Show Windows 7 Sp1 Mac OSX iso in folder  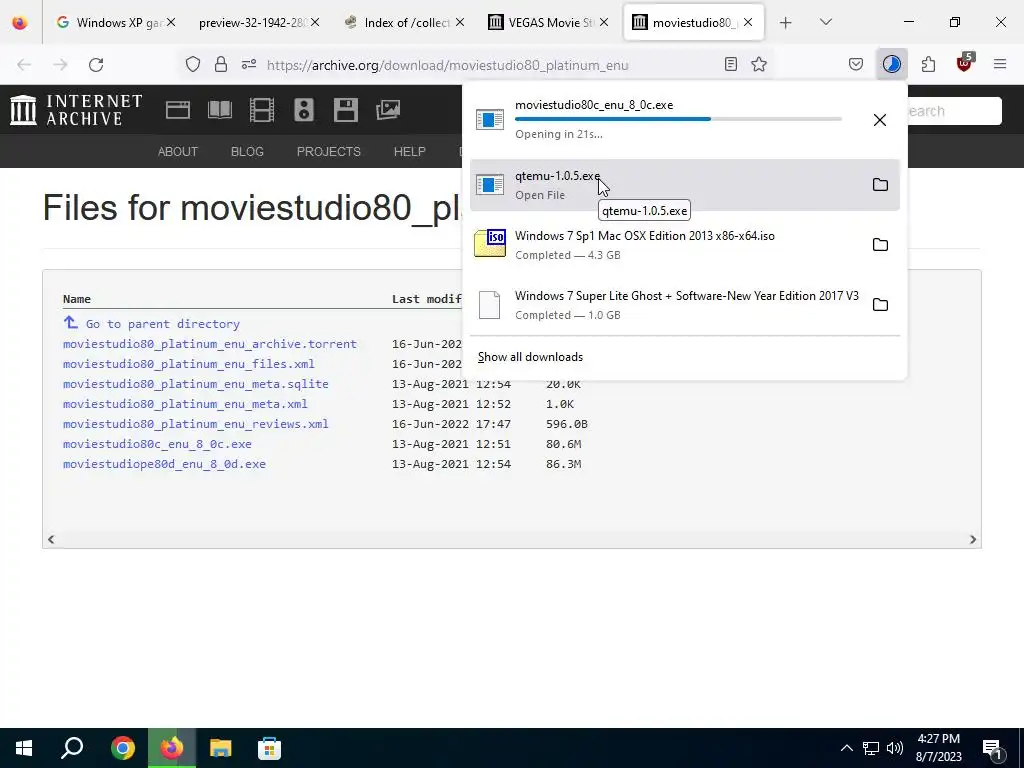[x=880, y=245]
